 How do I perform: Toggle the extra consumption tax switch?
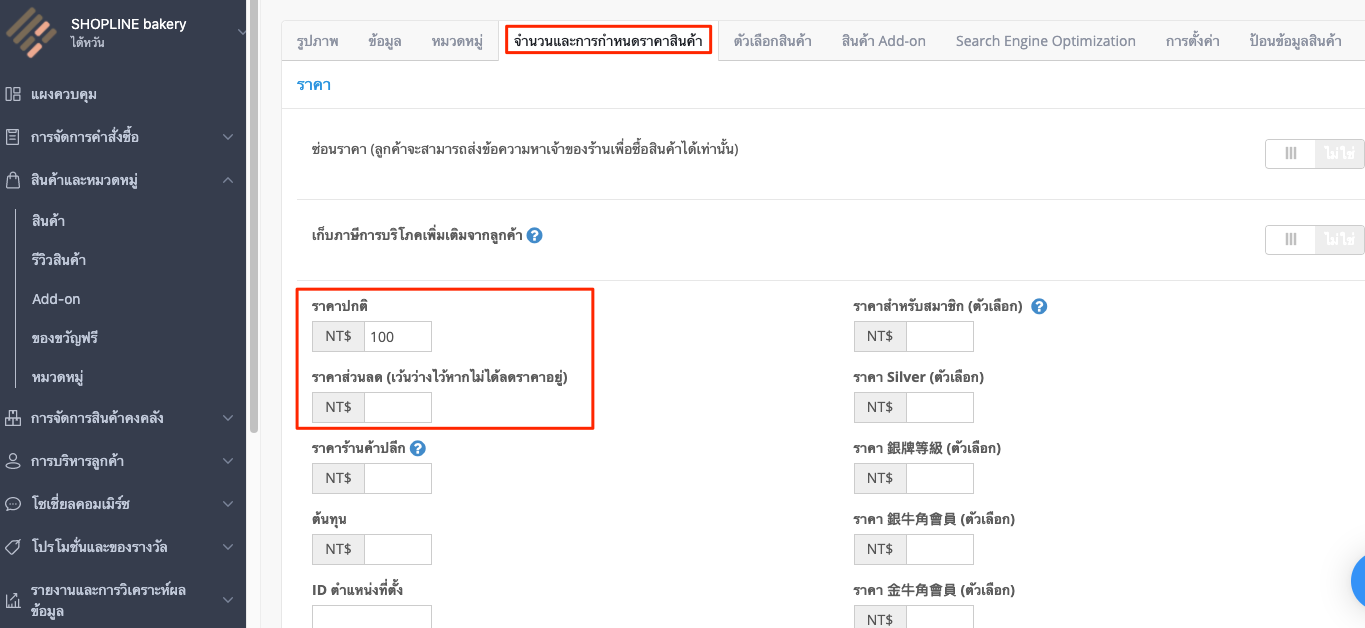[1314, 240]
